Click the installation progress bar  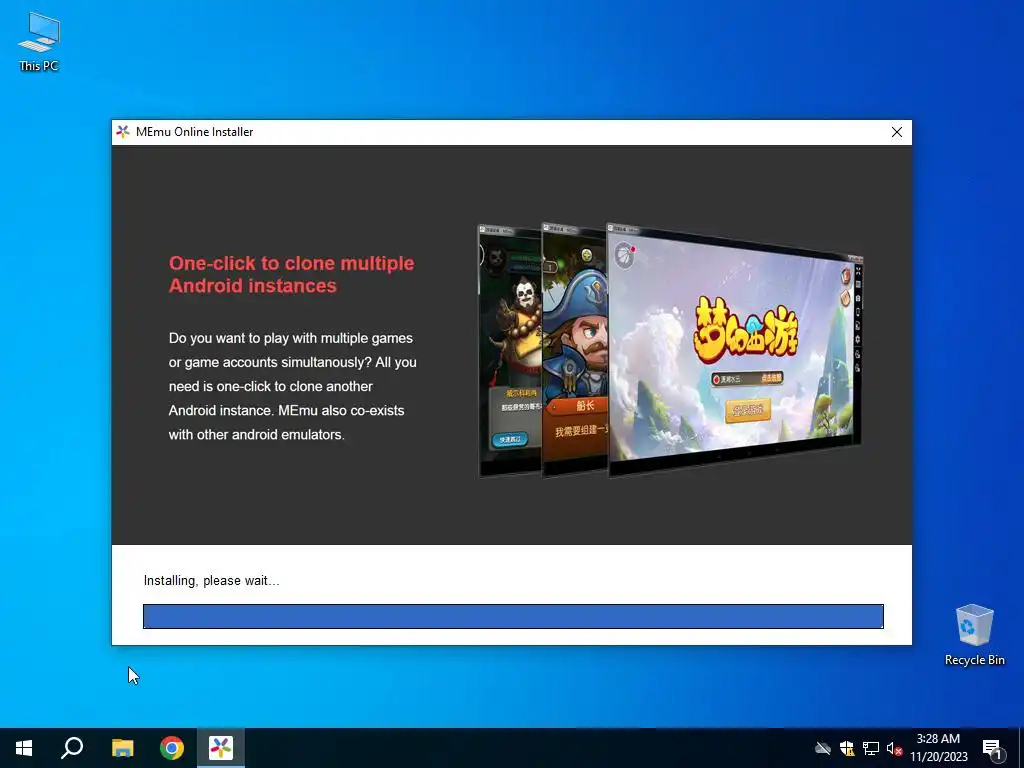pyautogui.click(x=513, y=616)
